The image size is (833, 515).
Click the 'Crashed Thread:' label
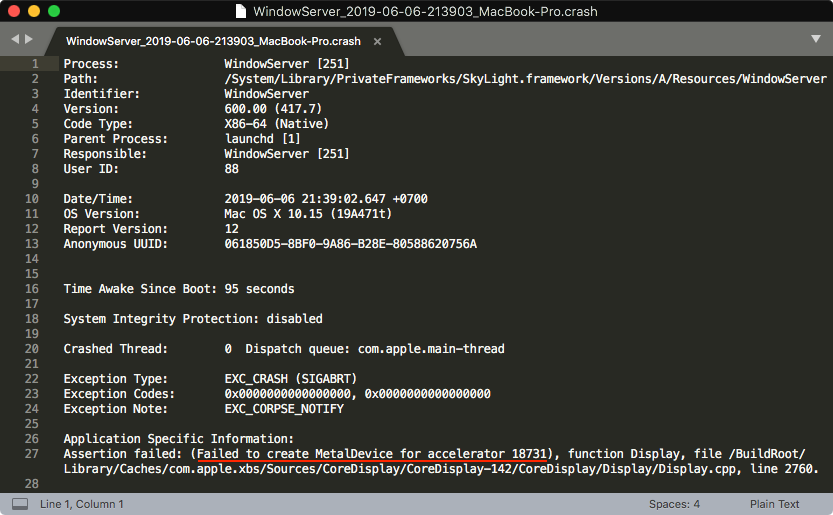coord(115,349)
